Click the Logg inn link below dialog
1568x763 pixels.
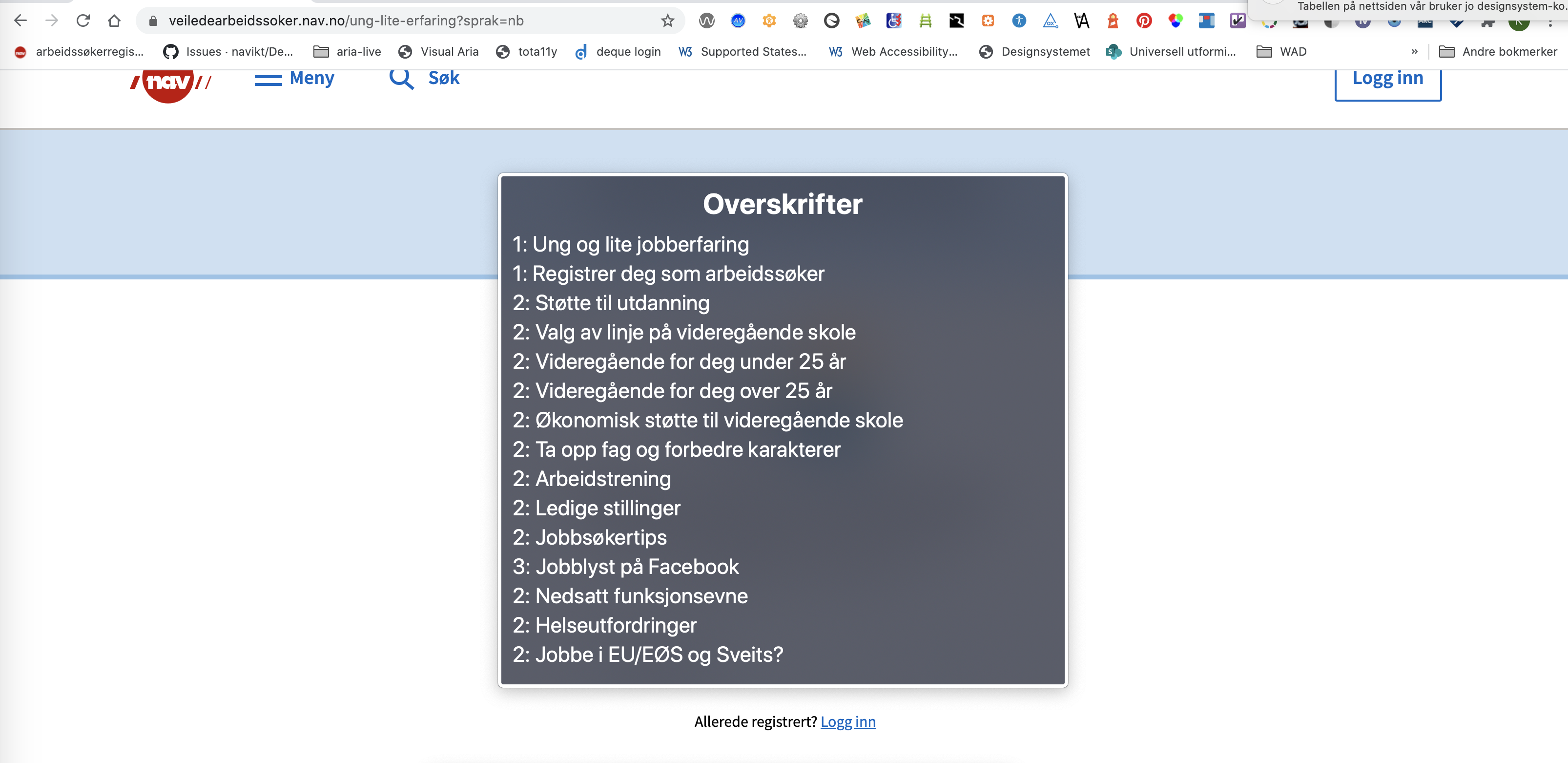pos(847,721)
